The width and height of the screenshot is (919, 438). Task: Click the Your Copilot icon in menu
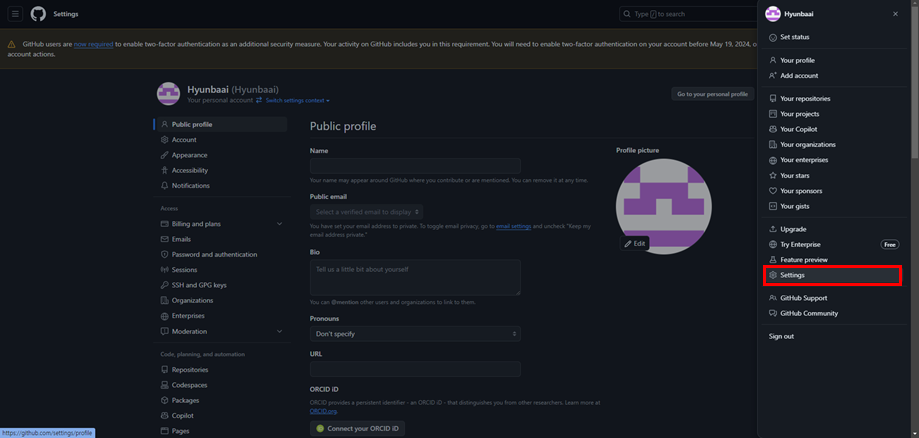[772, 129]
